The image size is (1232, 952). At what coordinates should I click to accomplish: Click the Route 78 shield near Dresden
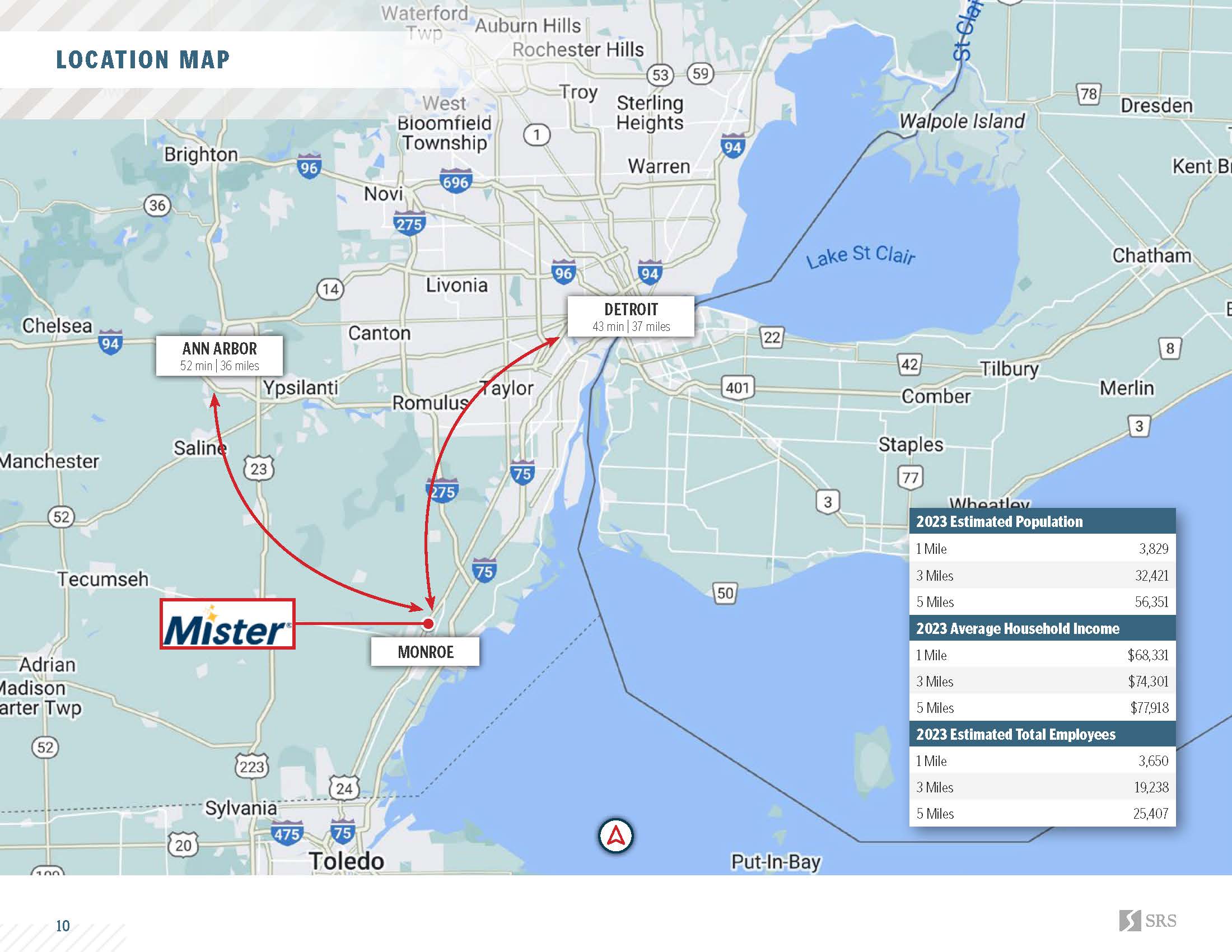(1089, 93)
